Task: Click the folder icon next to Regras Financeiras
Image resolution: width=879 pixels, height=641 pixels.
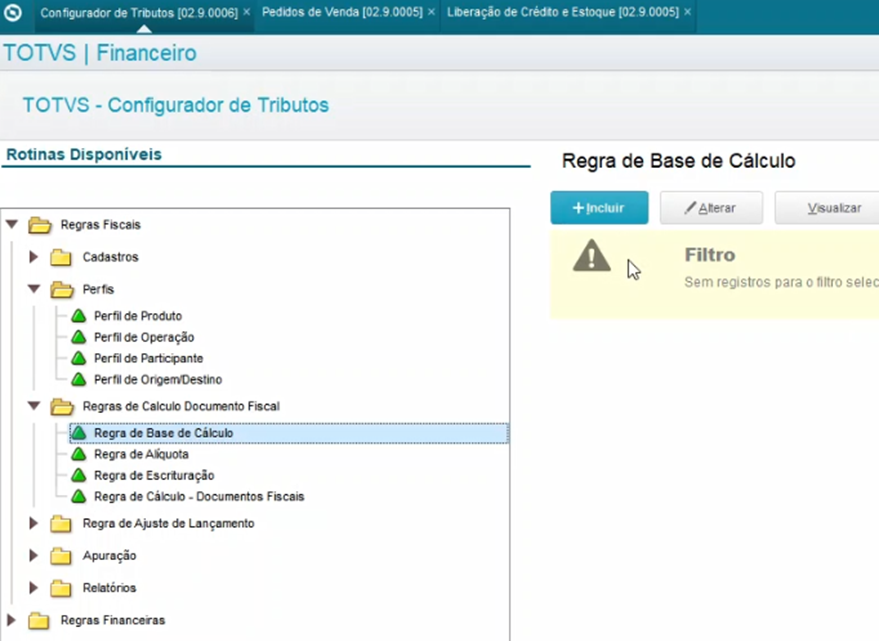Action: (x=39, y=620)
